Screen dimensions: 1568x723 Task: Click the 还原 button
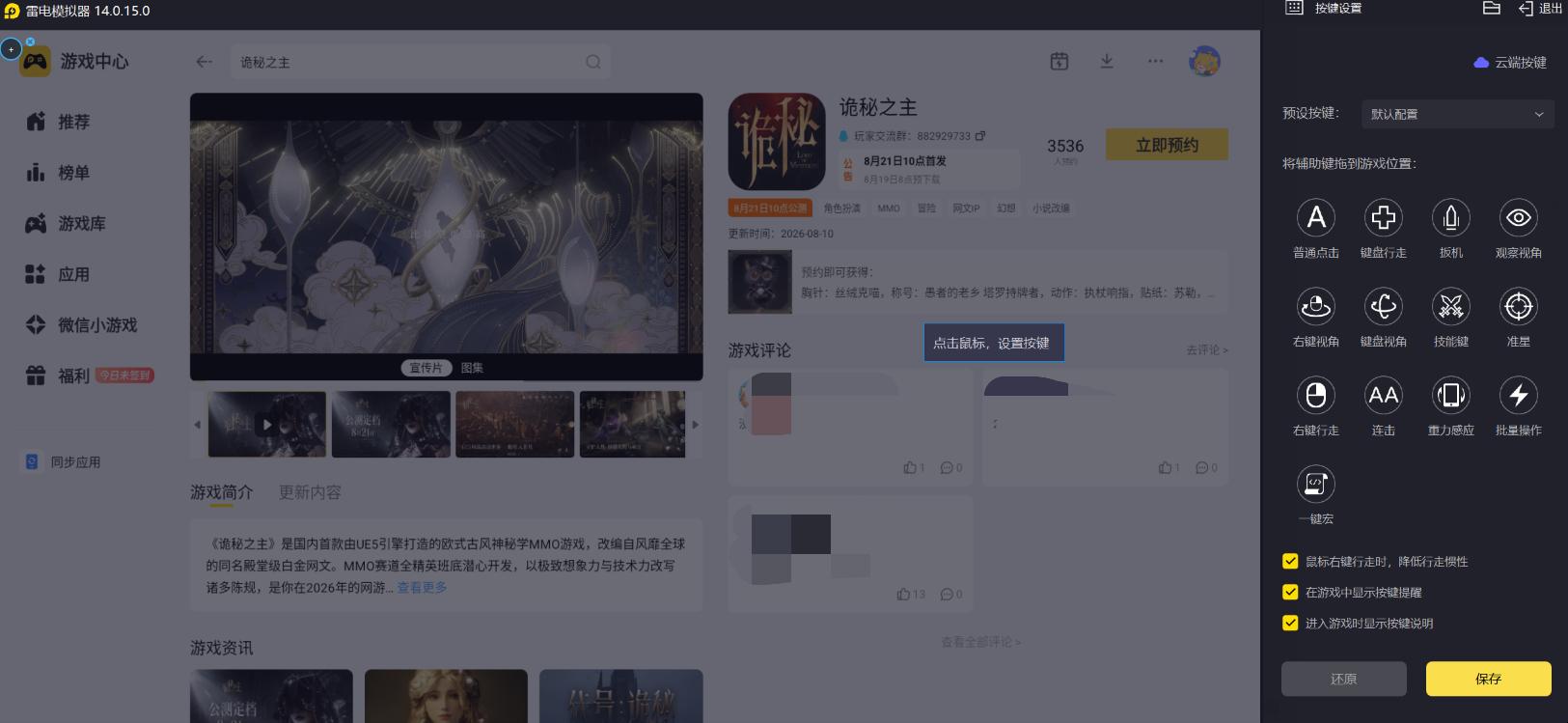tap(1344, 679)
